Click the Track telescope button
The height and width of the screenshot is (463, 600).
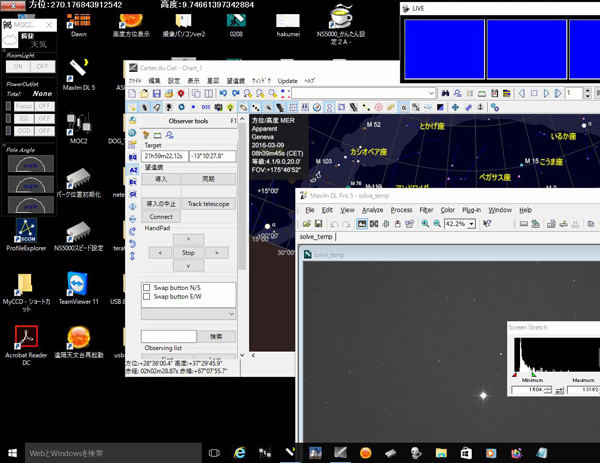209,204
